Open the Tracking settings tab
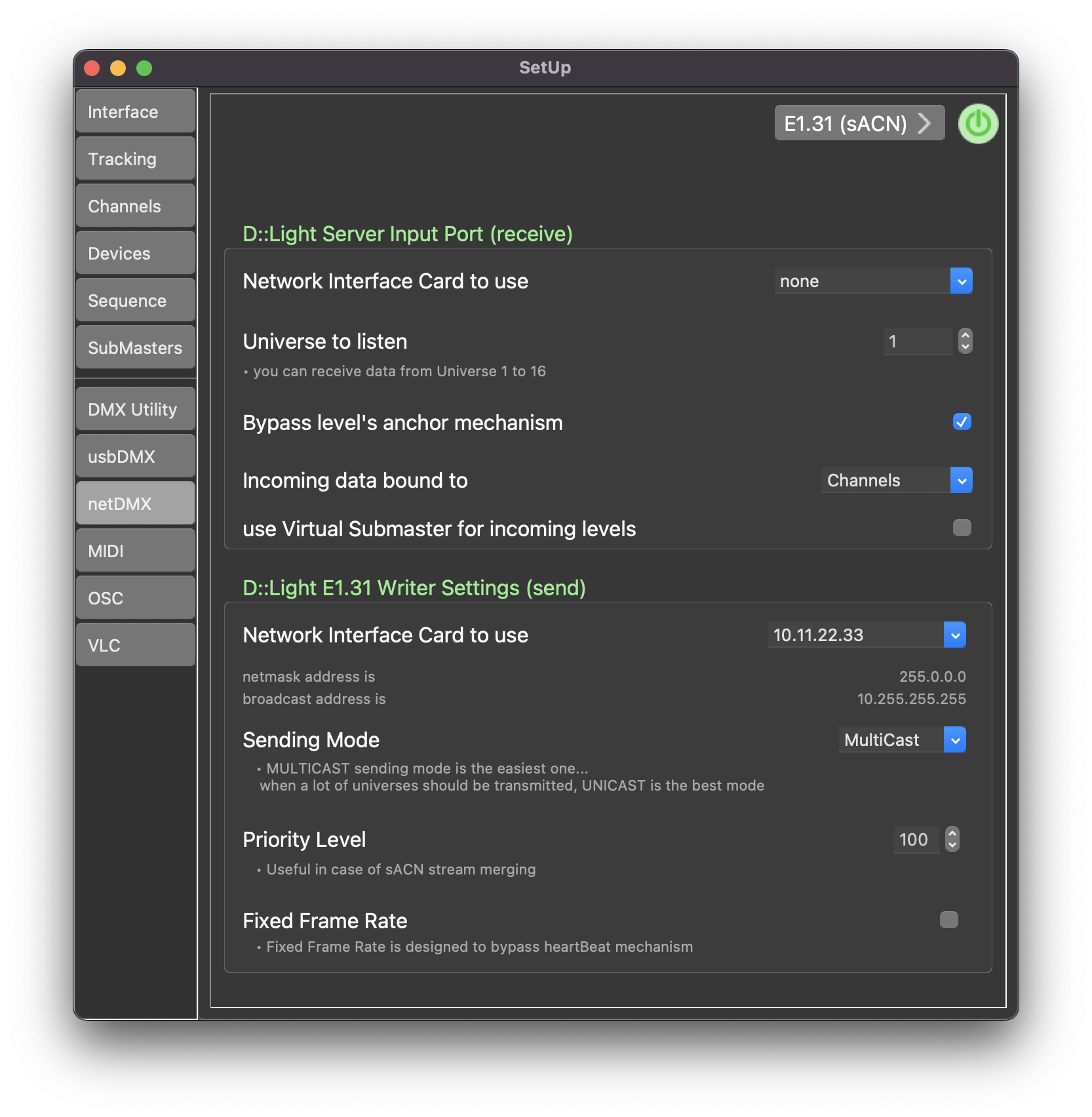Image resolution: width=1092 pixels, height=1117 pixels. pos(136,159)
